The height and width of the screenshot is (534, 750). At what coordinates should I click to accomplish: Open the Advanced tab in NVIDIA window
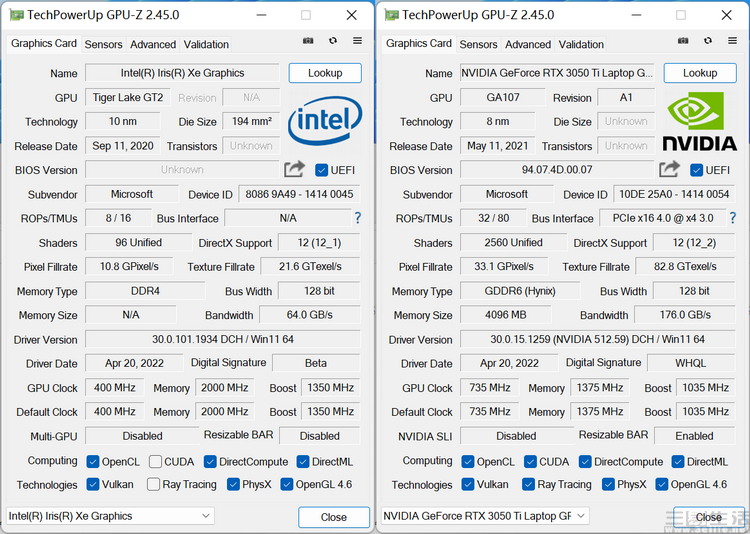point(527,44)
